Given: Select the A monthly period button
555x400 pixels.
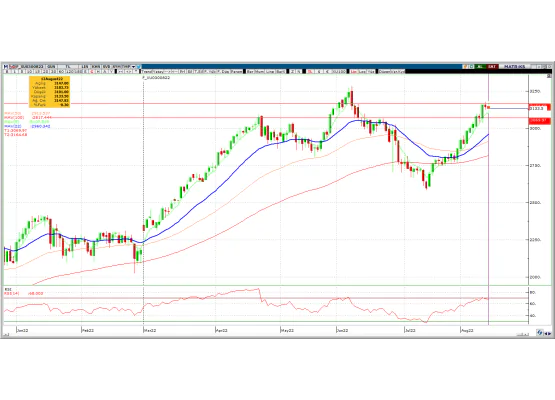Looking at the screenshot, I should (x=105, y=71).
